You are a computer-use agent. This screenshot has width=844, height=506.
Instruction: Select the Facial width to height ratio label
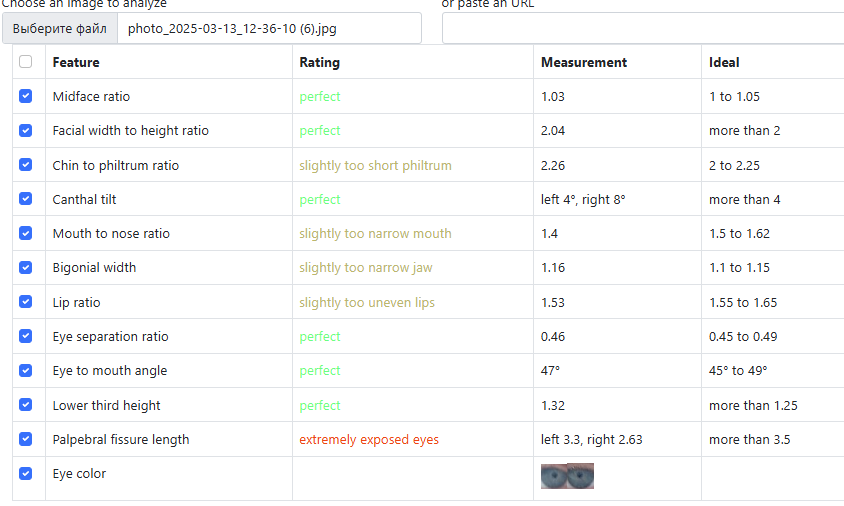pos(131,131)
